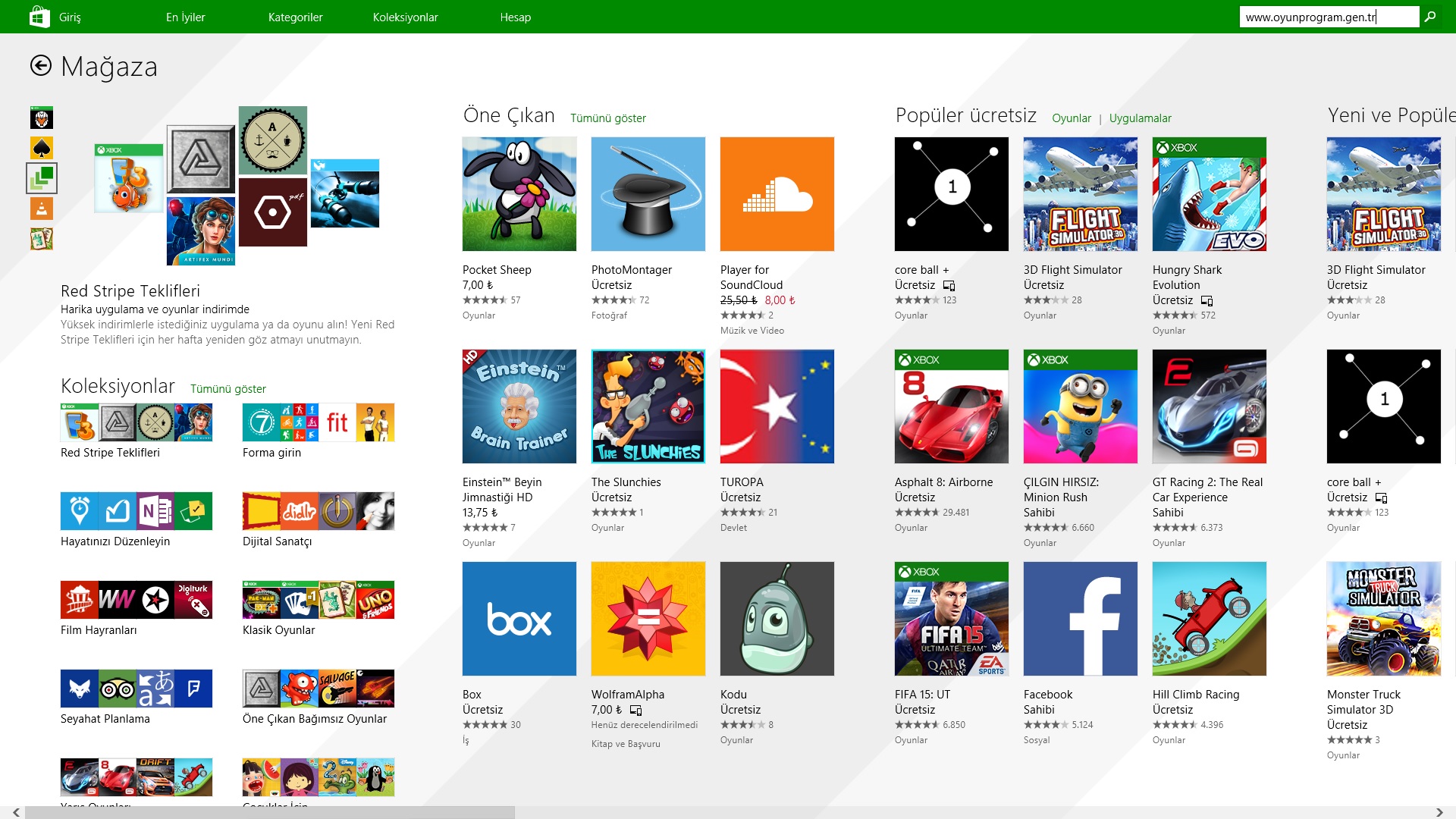
Task: Open The Slunchies game tile
Action: (x=648, y=406)
